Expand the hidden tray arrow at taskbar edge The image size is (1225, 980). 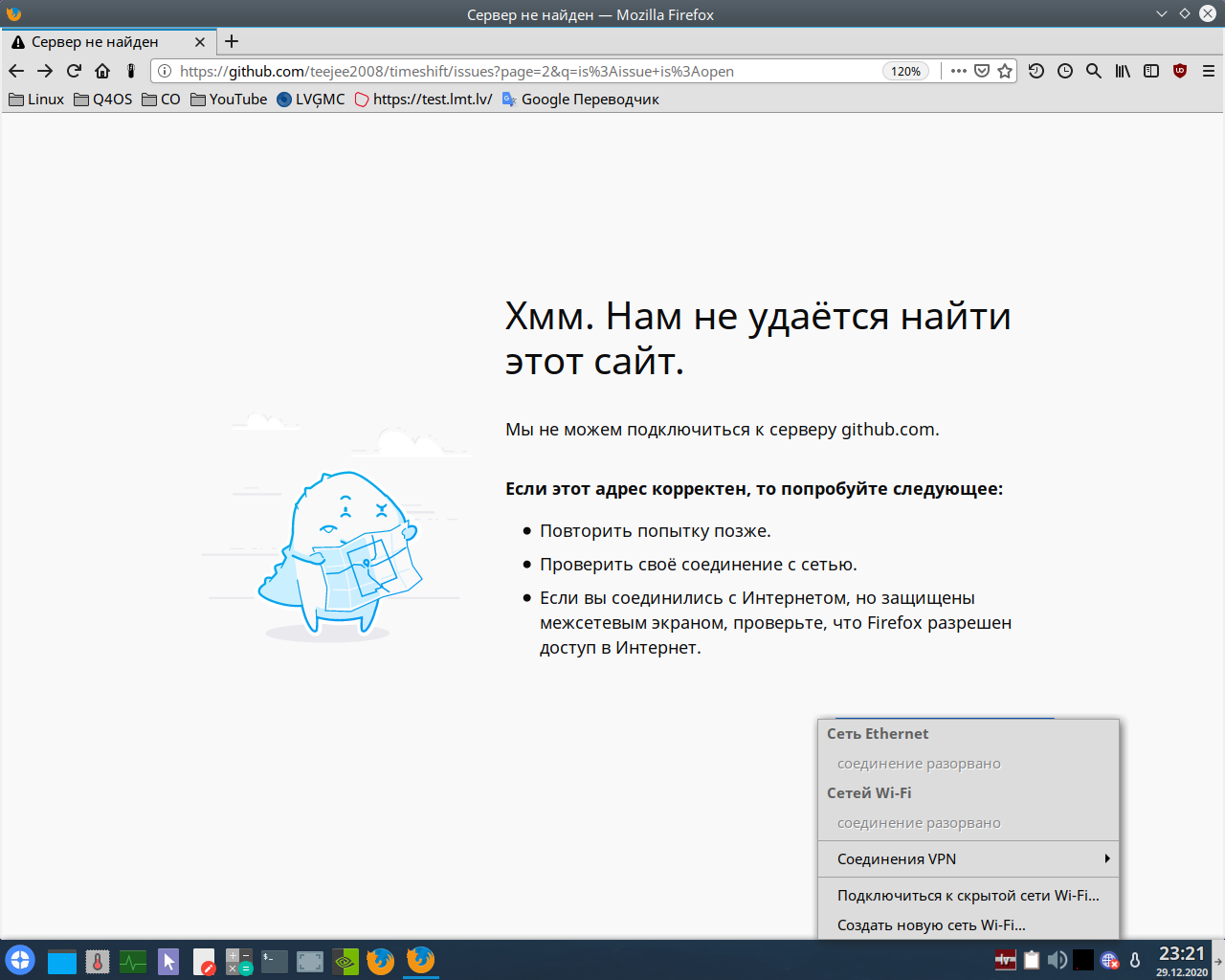tap(1218, 960)
